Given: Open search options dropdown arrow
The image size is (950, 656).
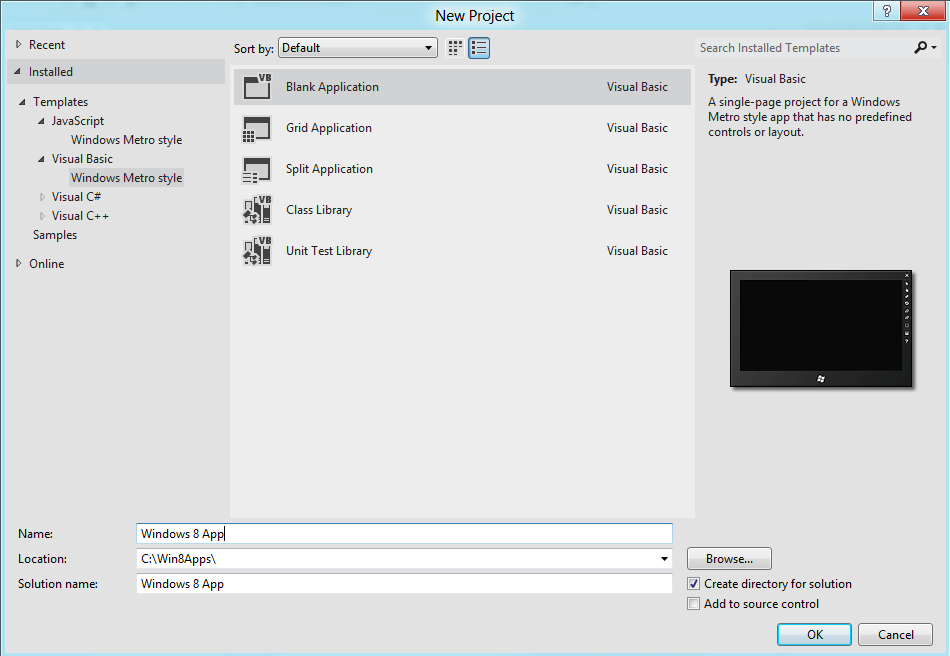Looking at the screenshot, I should 934,47.
